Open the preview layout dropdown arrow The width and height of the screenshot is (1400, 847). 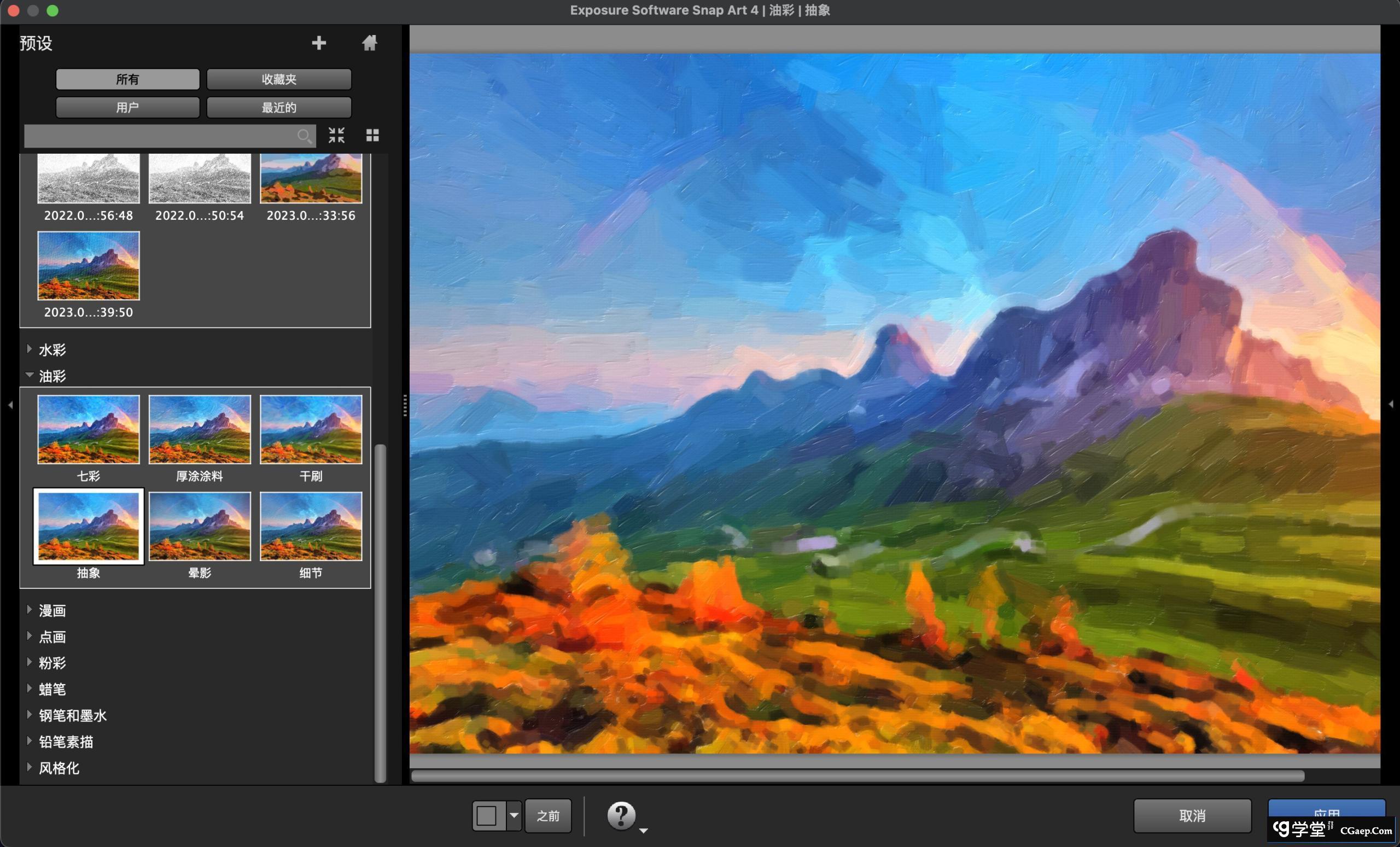(514, 816)
